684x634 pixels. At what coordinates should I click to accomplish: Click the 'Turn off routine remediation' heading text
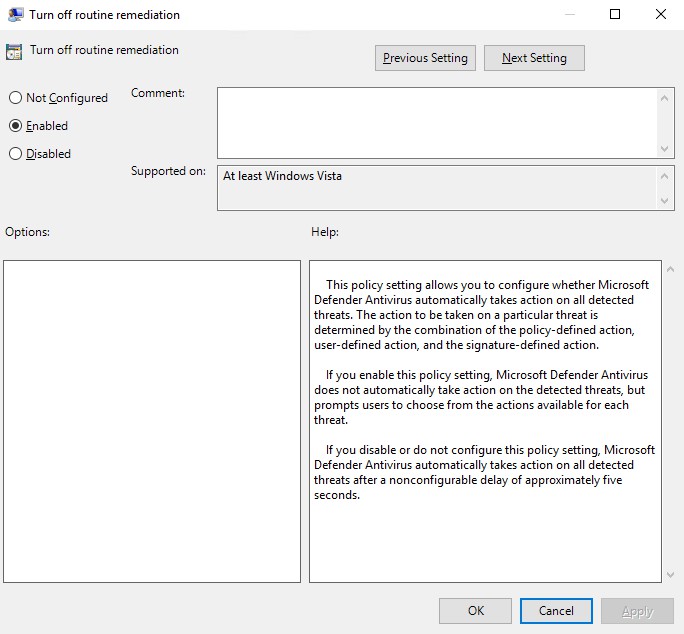[104, 50]
